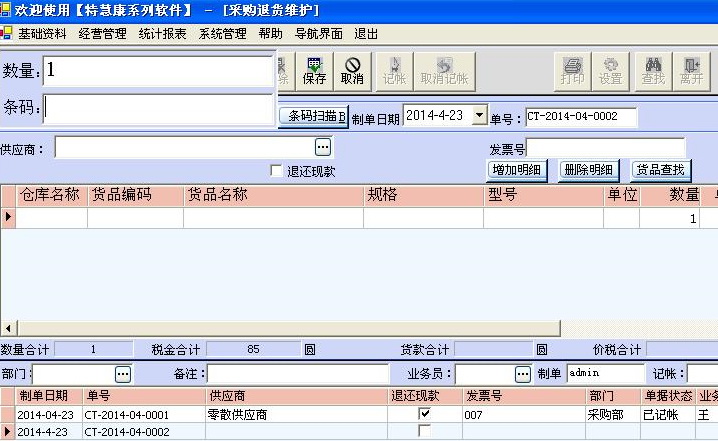The image size is (718, 441).
Task: Open the 帮助 menu
Action: (x=270, y=34)
